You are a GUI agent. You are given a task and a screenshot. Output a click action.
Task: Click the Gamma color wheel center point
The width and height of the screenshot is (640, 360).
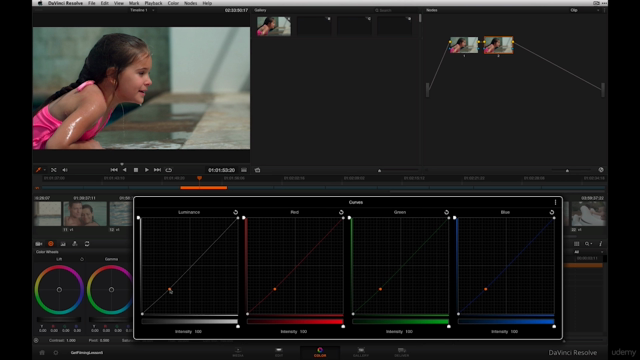click(x=111, y=290)
